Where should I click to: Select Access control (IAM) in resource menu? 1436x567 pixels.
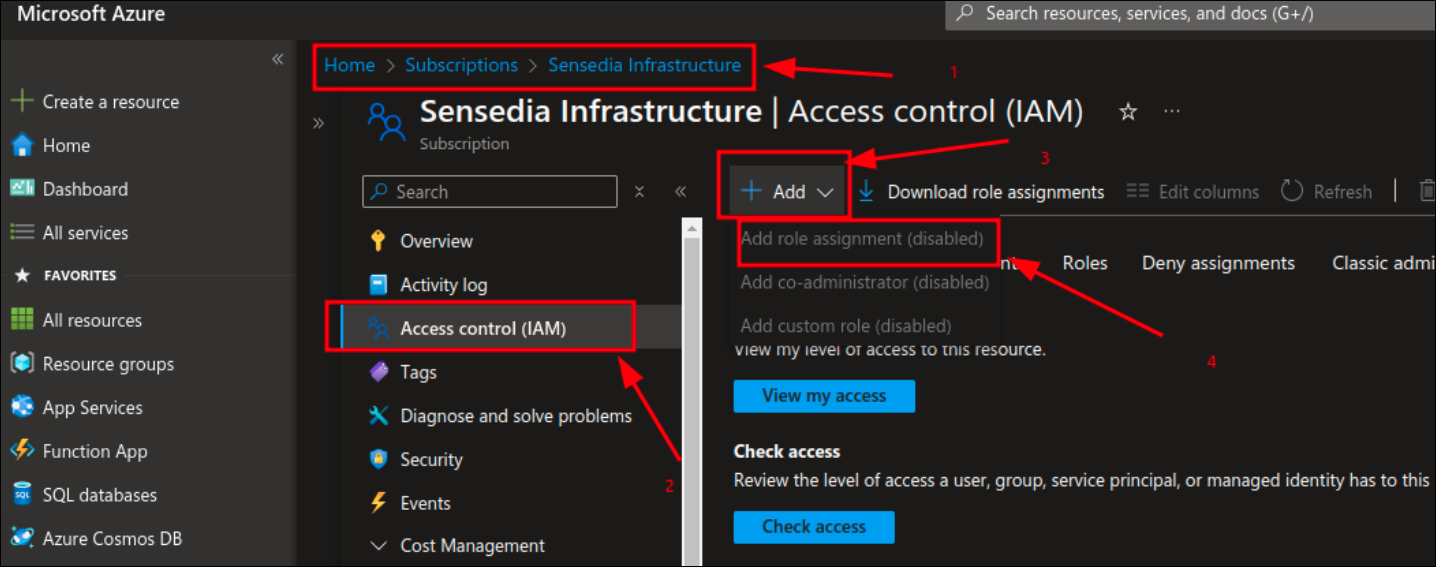pyautogui.click(x=482, y=328)
